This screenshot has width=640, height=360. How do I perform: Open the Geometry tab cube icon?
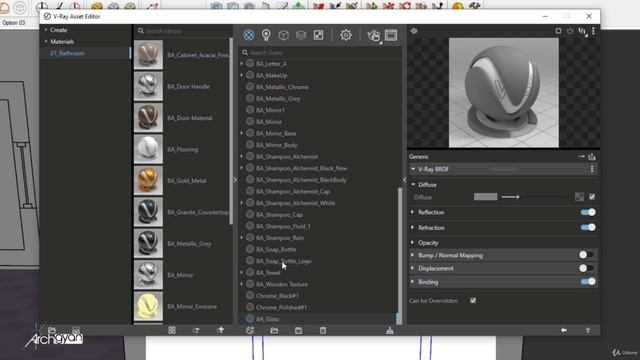click(283, 35)
